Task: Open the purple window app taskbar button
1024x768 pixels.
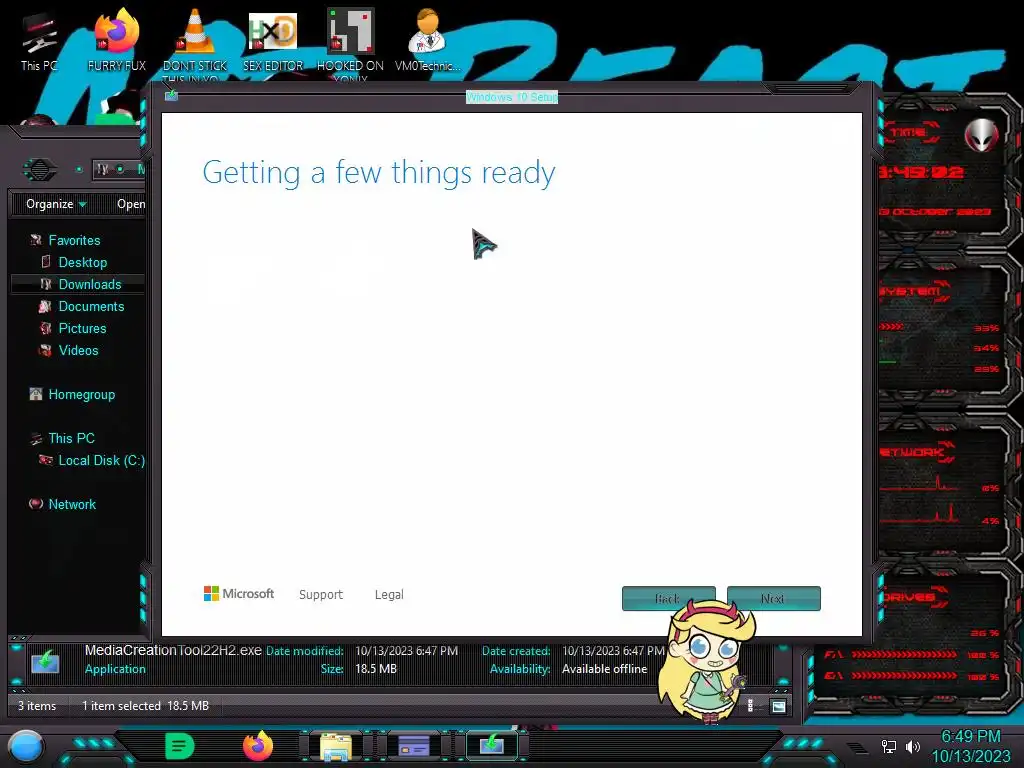Action: pos(414,745)
